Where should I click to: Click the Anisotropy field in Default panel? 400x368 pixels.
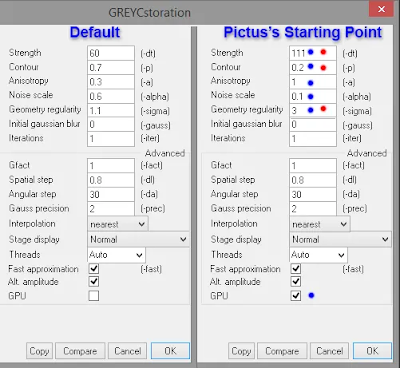click(111, 82)
